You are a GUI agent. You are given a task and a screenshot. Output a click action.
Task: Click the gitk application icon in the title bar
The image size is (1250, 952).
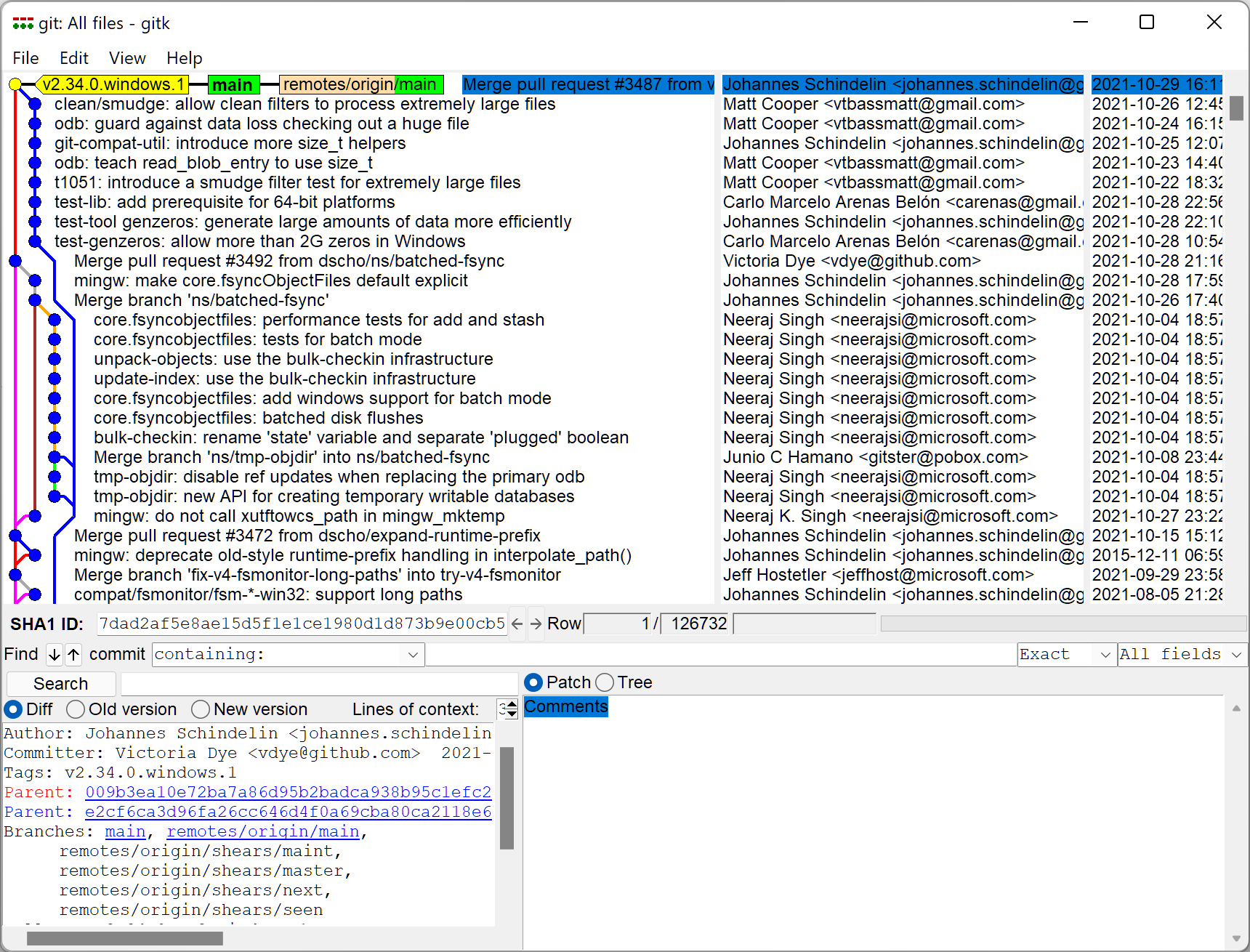tap(23, 23)
